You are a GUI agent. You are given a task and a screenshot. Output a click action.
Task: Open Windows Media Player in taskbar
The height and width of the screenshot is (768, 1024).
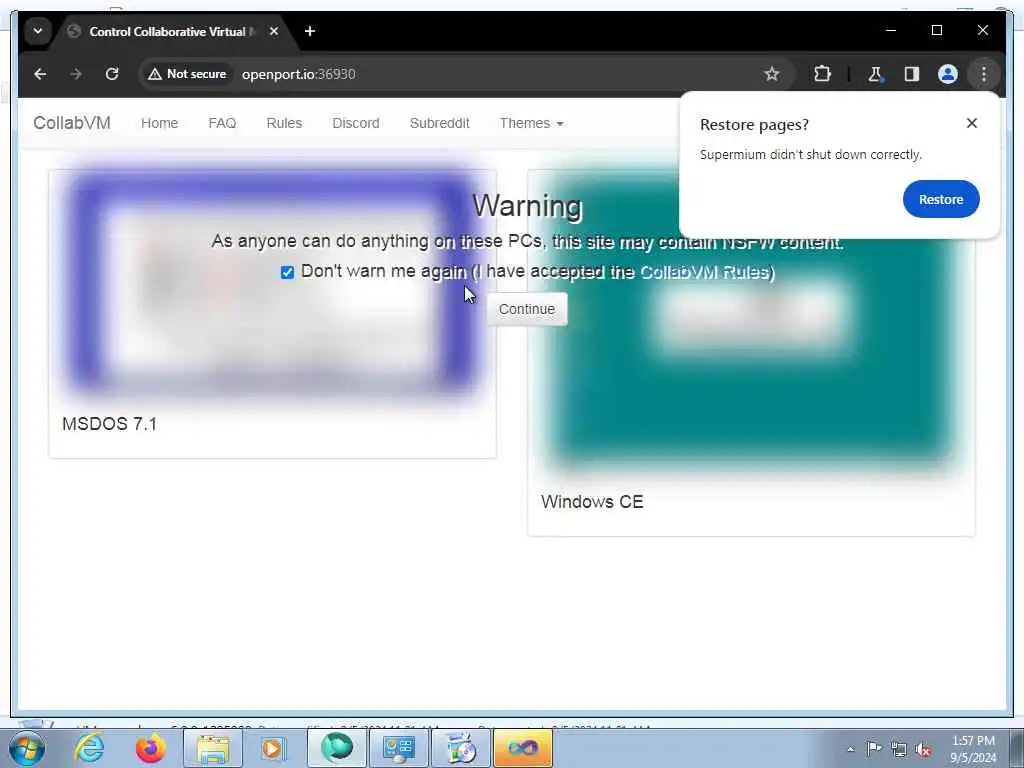point(273,748)
